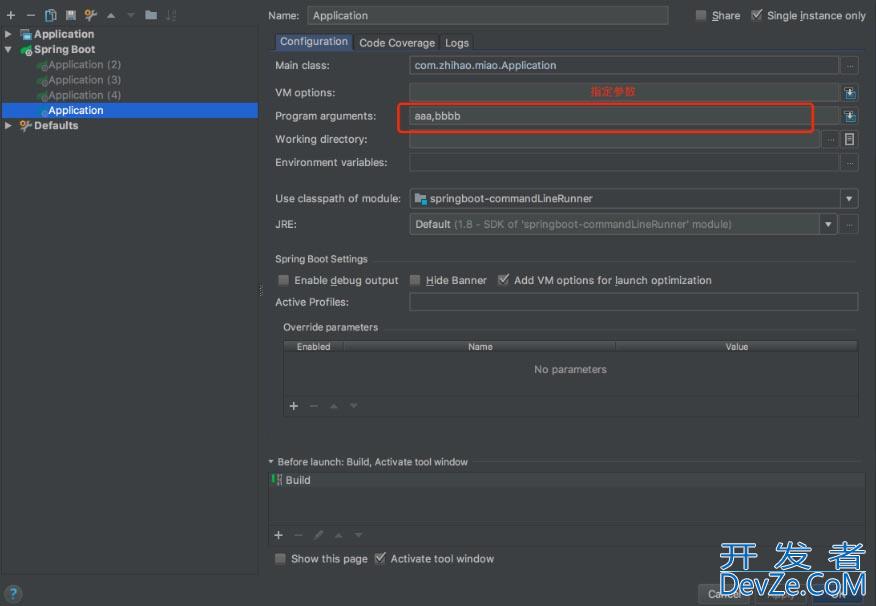Select Application (2) in Spring Boot tree
This screenshot has width=876, height=606.
point(84,65)
